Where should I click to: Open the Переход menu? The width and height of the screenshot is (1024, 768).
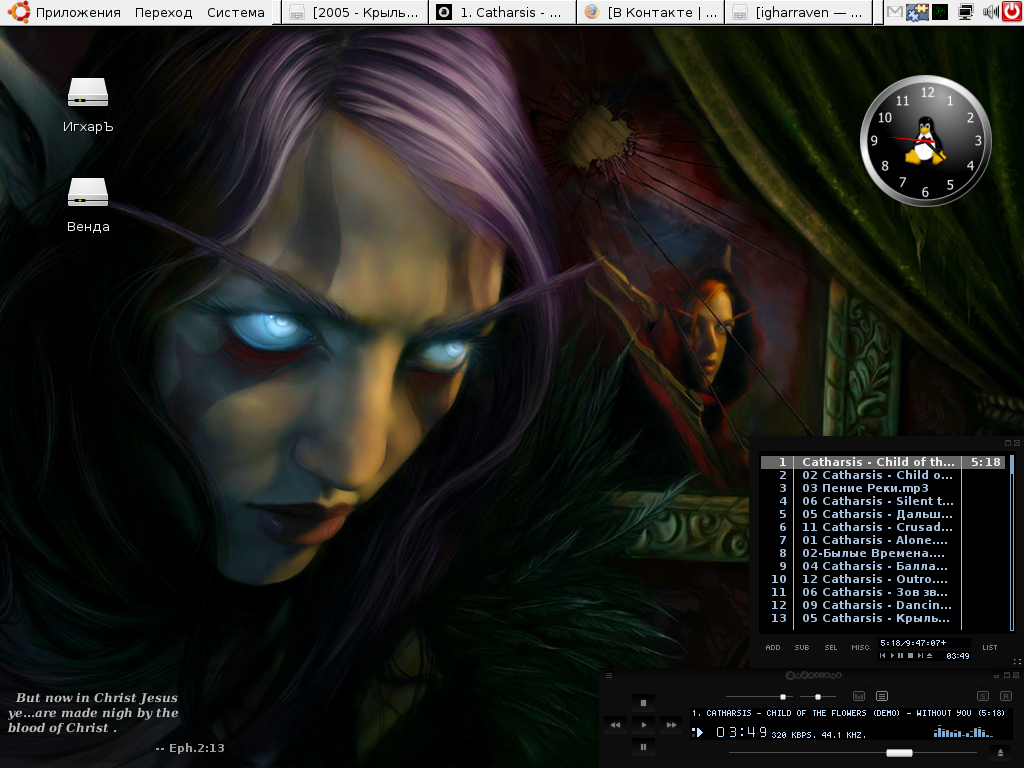[163, 12]
